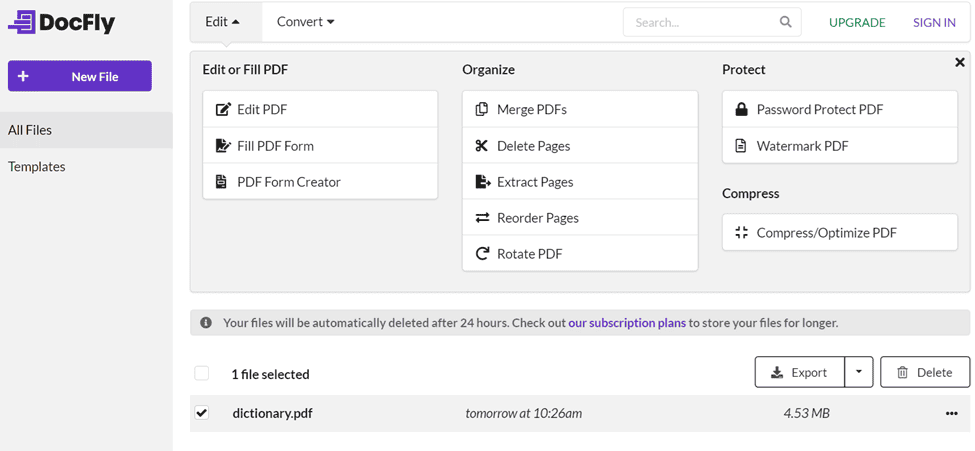The image size is (975, 451).
Task: Uncheck the dictionary.pdf checkbox
Action: click(x=202, y=413)
